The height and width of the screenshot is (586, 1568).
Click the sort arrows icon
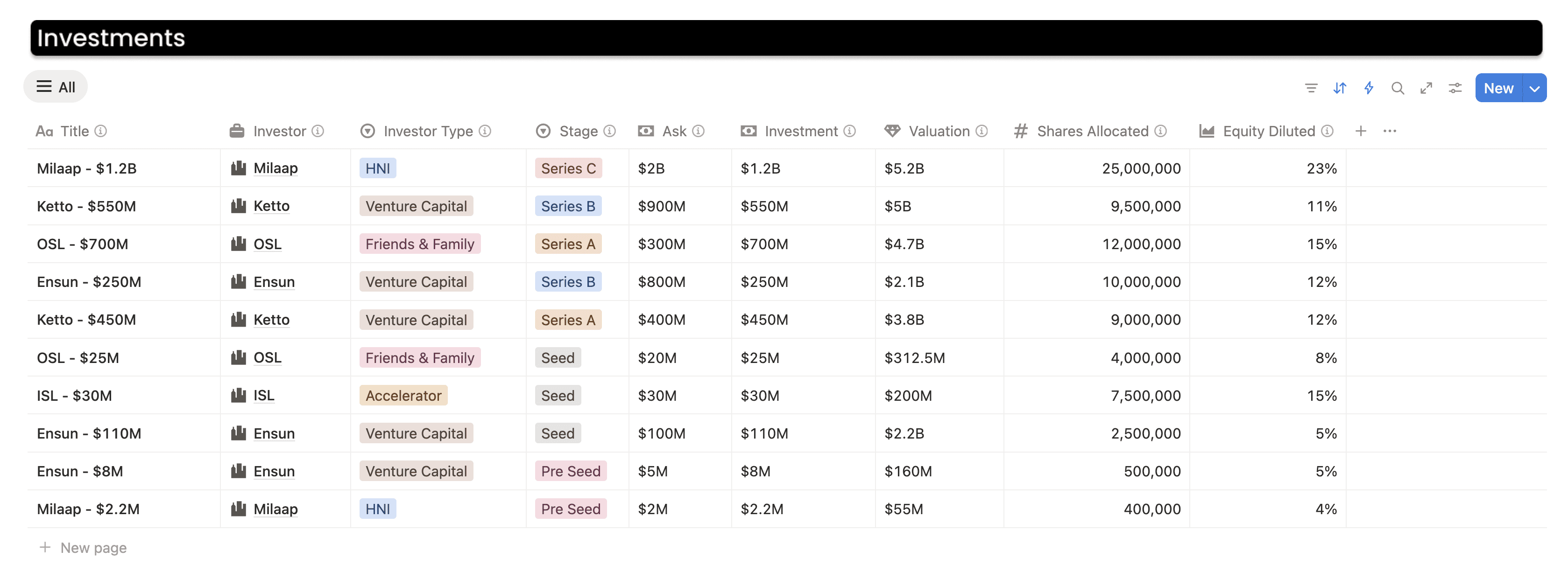coord(1340,88)
